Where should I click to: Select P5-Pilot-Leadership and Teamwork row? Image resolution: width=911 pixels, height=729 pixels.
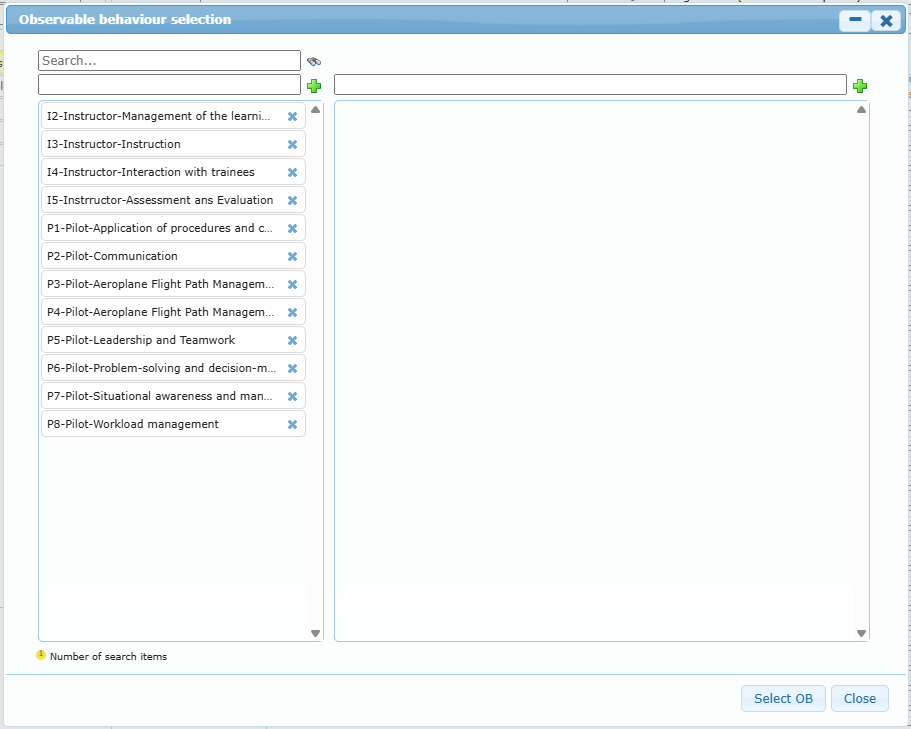click(x=173, y=340)
